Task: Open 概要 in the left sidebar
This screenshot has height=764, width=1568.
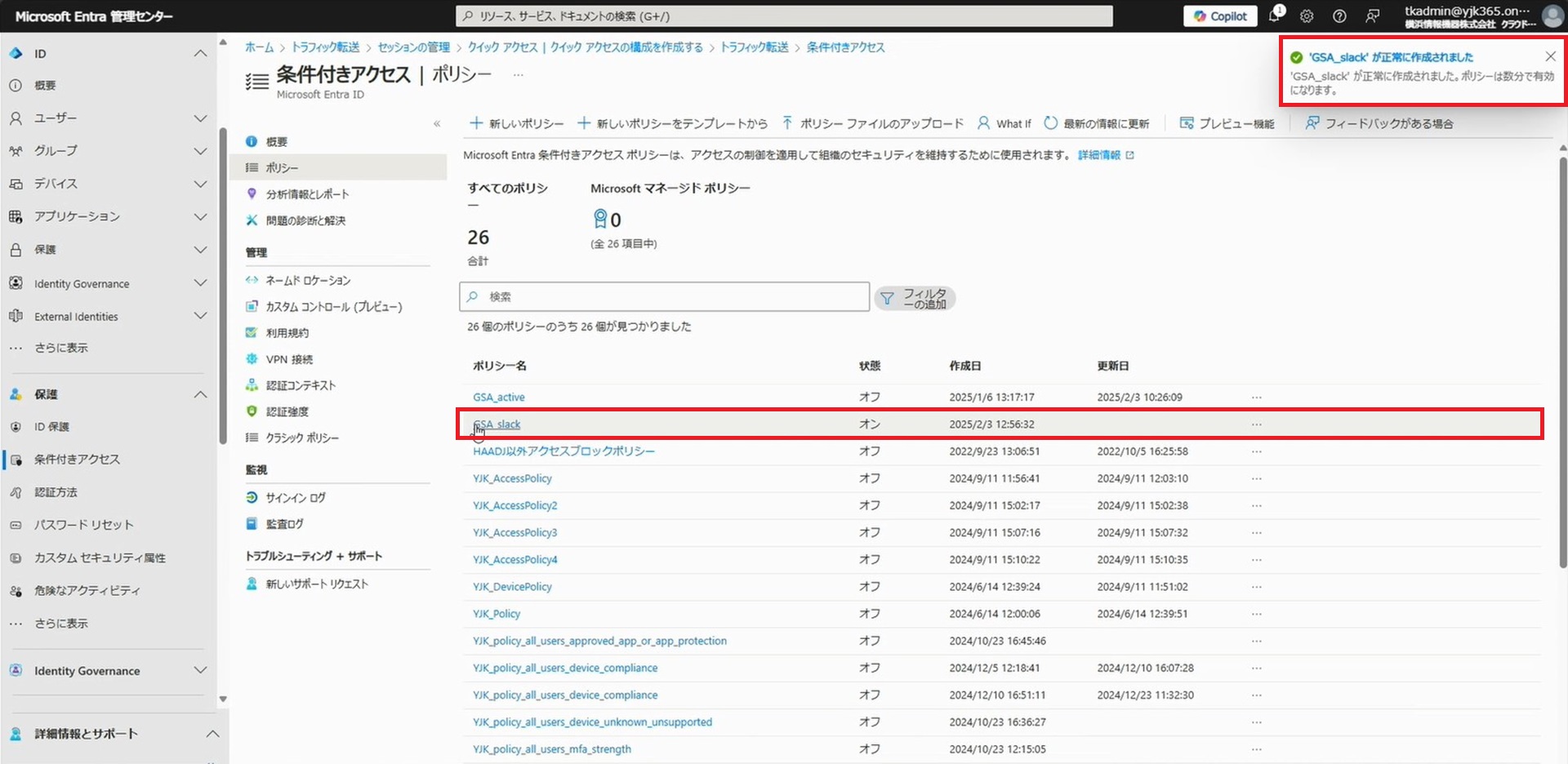Action: click(x=45, y=86)
